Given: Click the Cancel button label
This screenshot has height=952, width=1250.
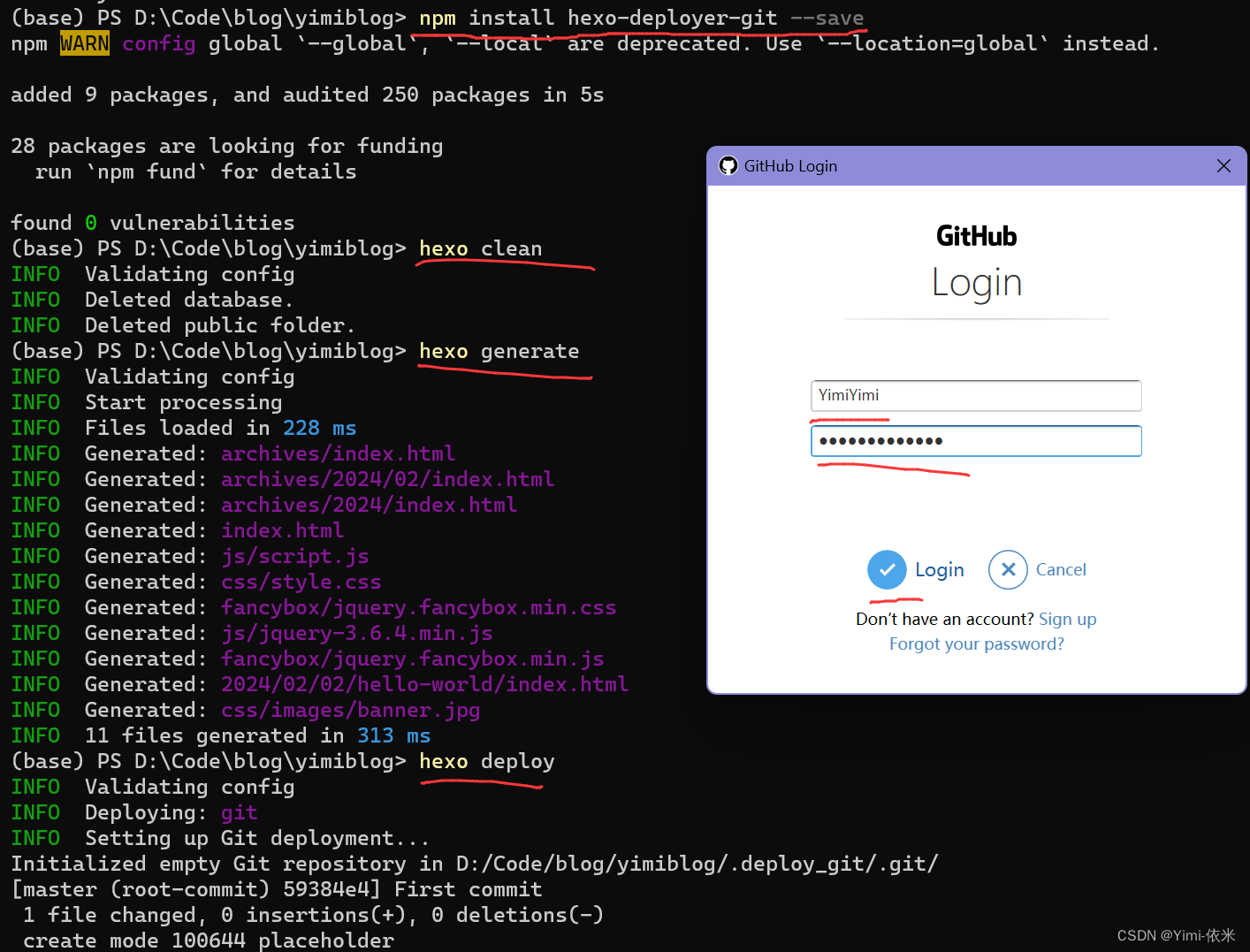Looking at the screenshot, I should point(1061,570).
